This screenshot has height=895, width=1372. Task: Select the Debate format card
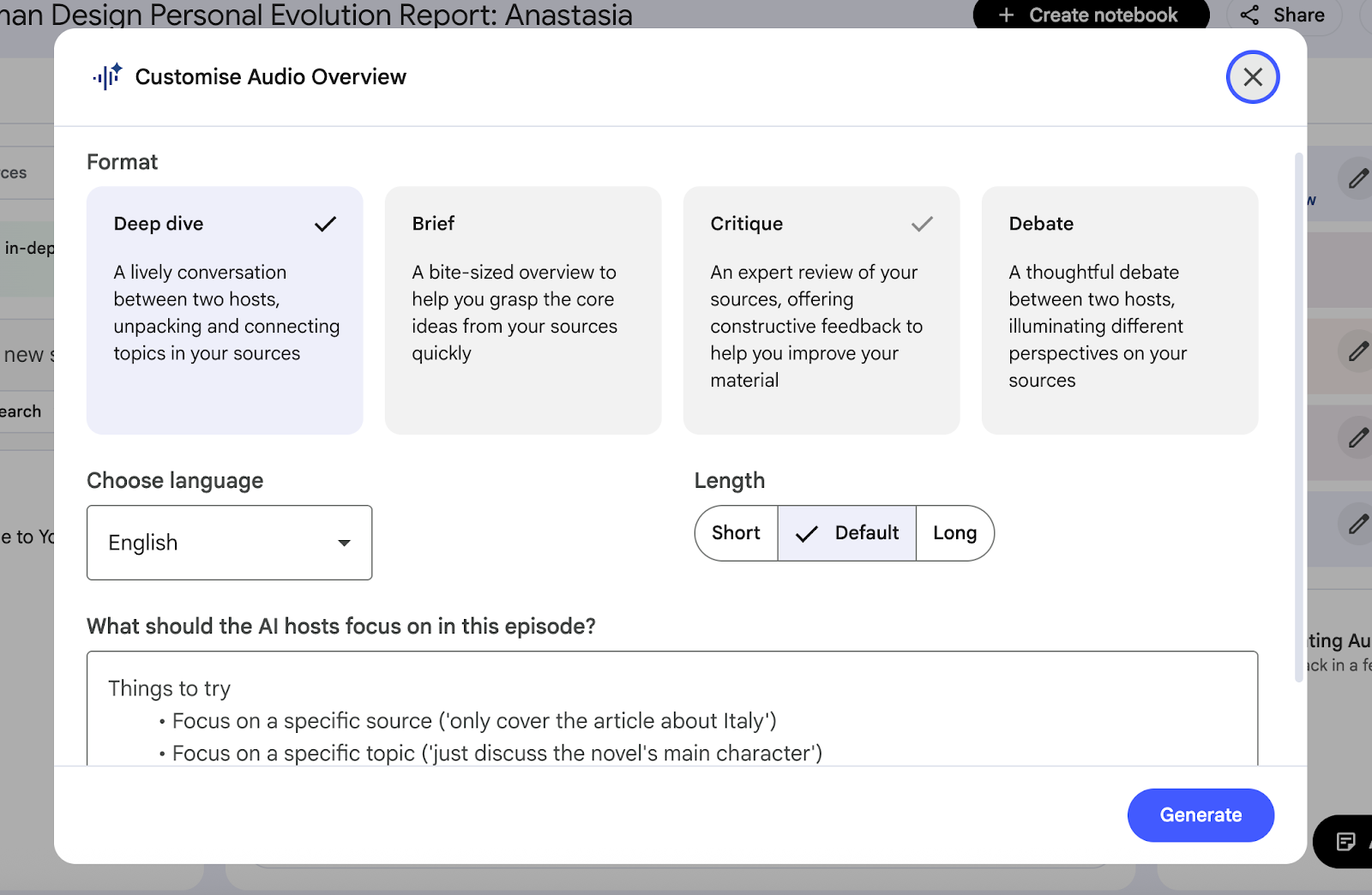[x=1119, y=310]
